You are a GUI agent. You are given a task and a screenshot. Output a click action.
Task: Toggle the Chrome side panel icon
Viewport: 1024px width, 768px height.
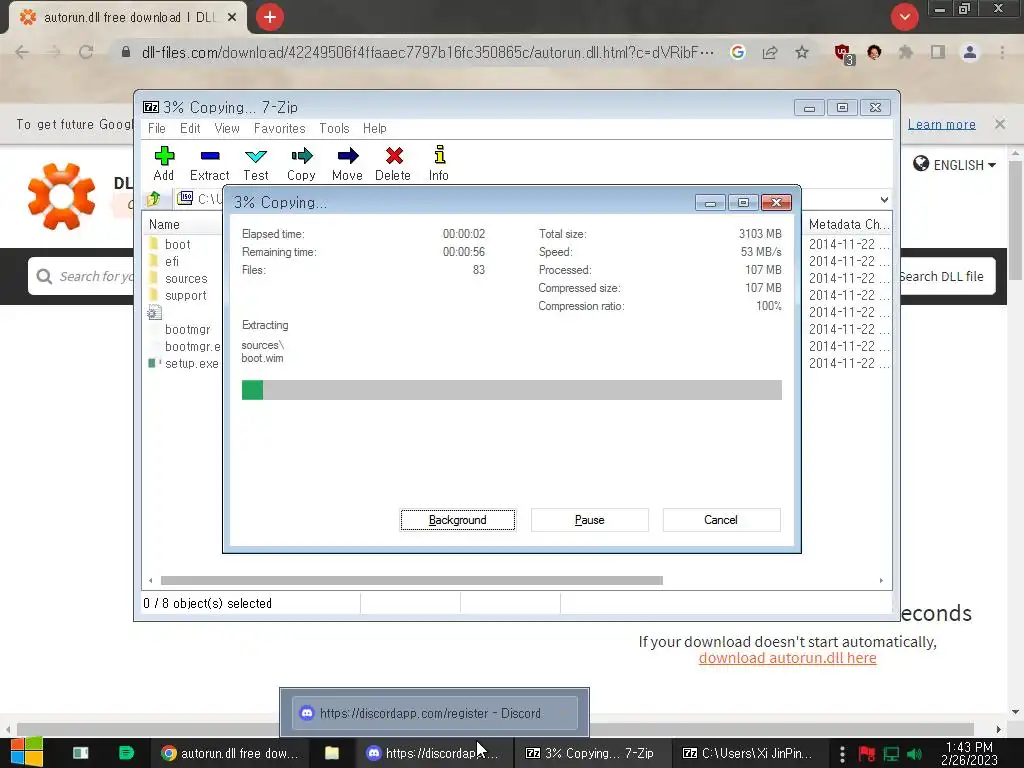(x=938, y=52)
